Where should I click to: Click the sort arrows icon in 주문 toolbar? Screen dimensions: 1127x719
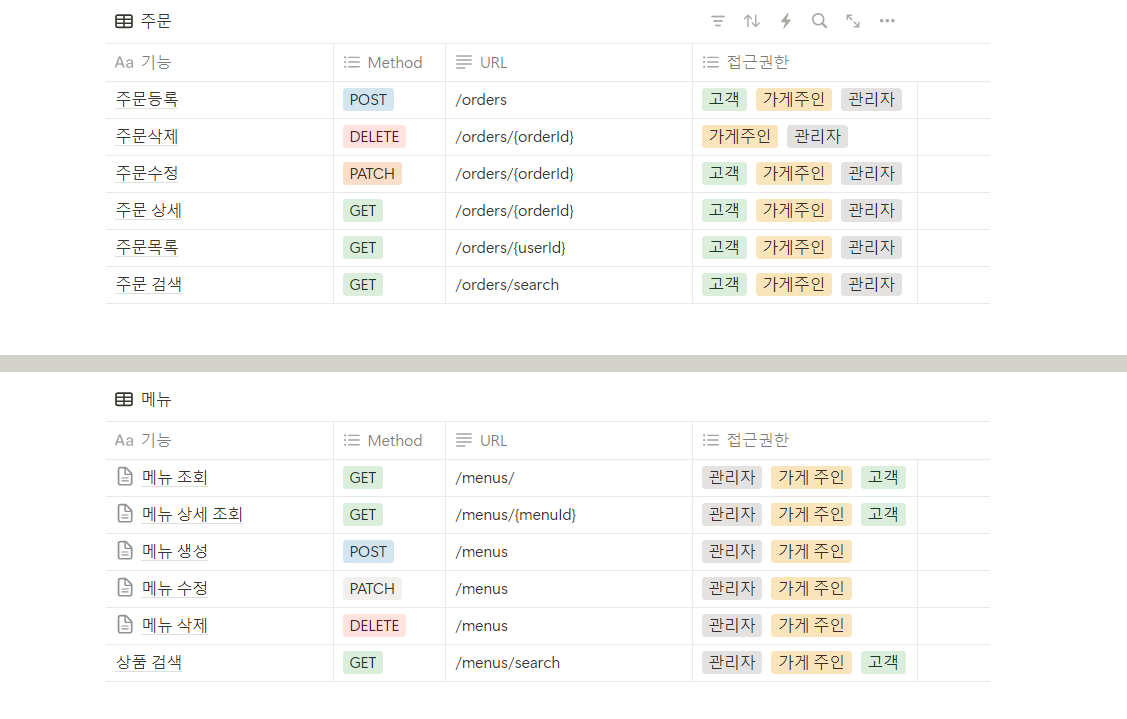752,21
